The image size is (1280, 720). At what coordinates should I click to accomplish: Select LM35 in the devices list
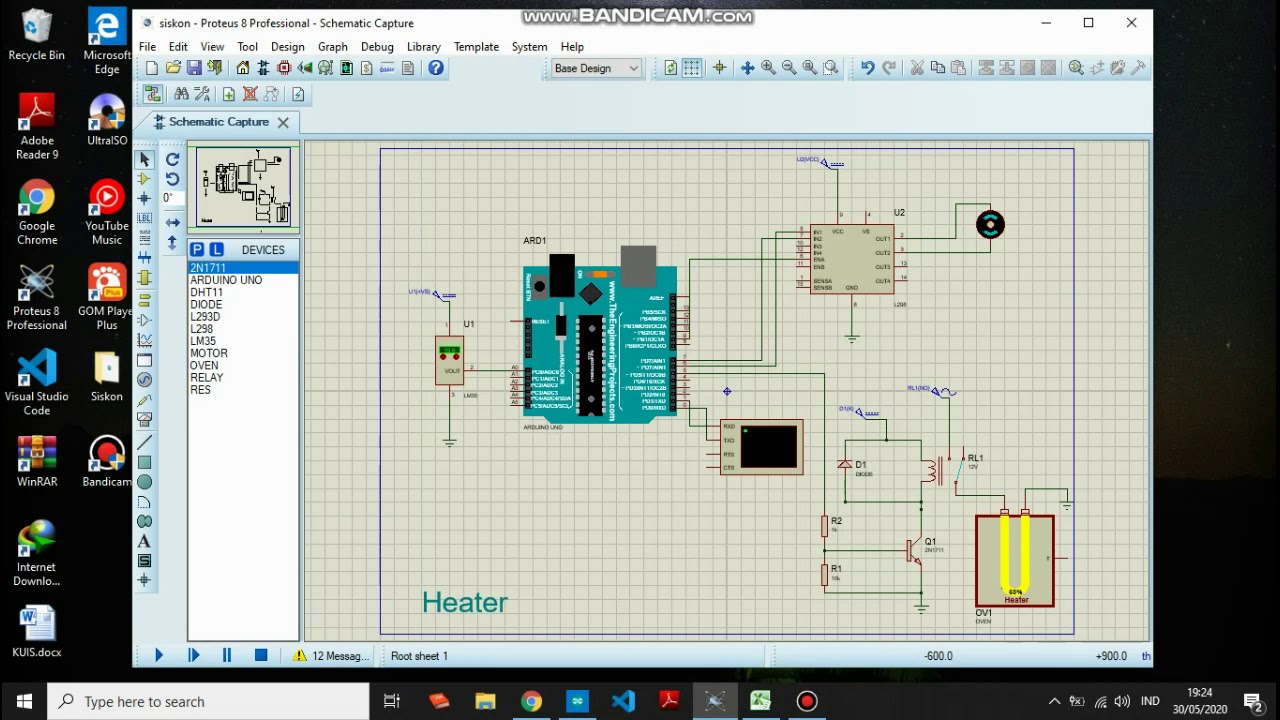(x=243, y=341)
